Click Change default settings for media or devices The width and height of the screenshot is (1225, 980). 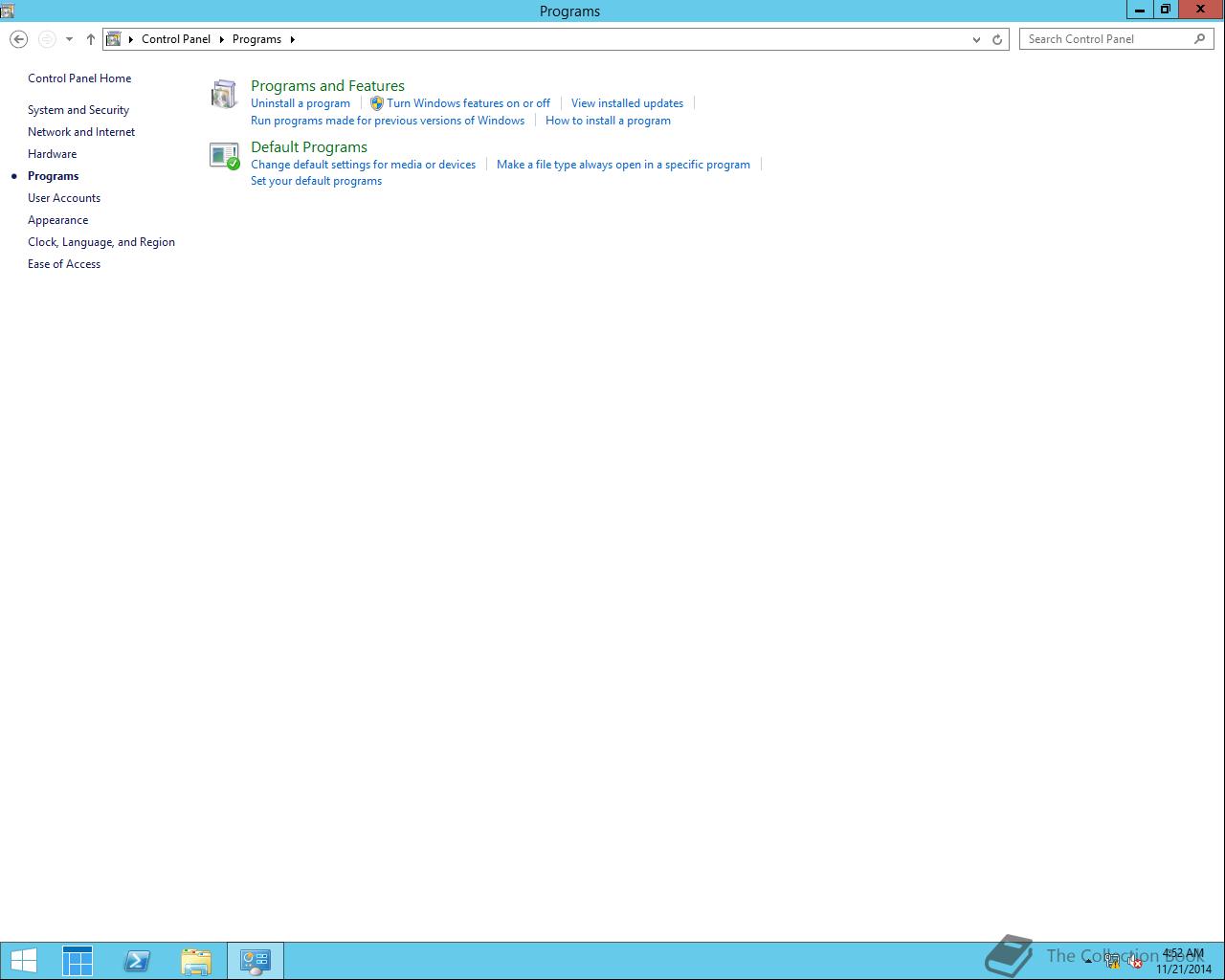[x=363, y=165]
